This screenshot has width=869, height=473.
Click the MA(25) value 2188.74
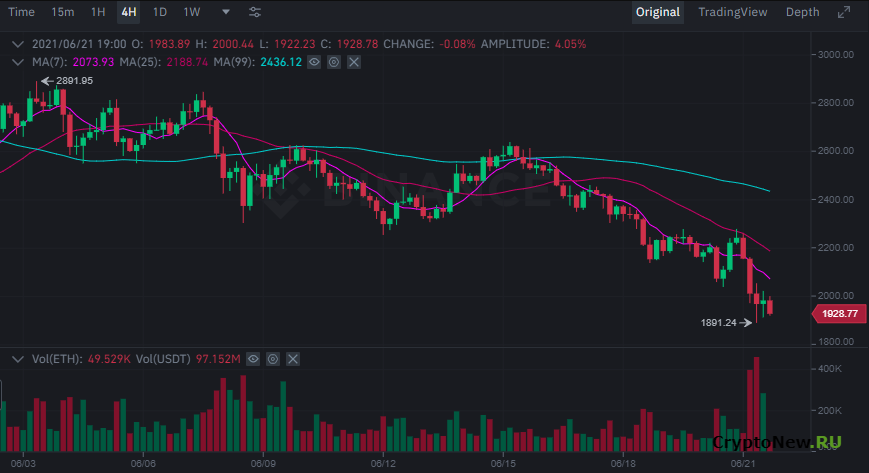click(x=187, y=62)
